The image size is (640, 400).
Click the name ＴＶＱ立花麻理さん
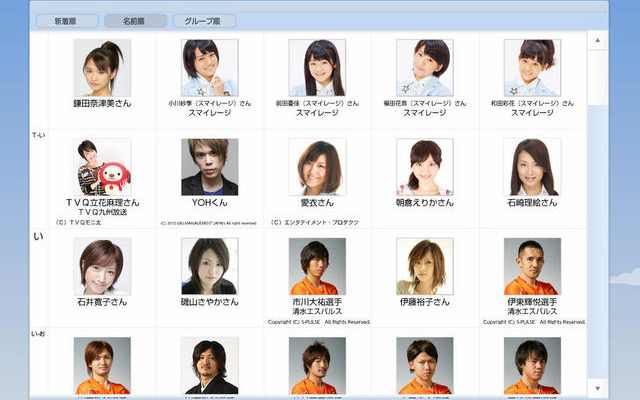pyautogui.click(x=102, y=202)
